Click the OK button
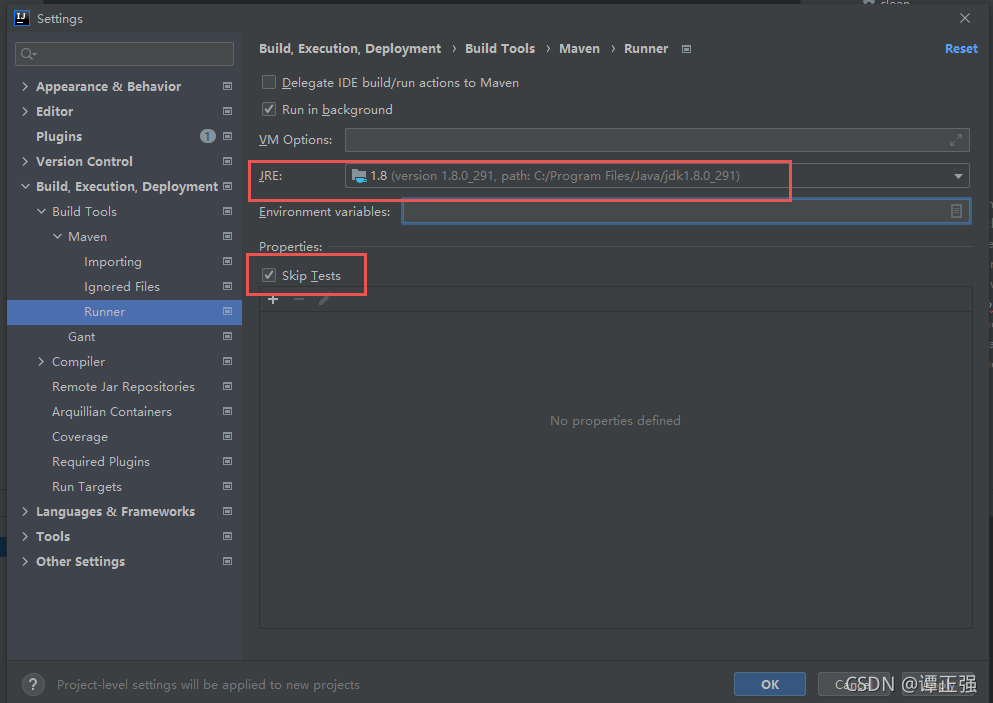This screenshot has height=703, width=993. 769,685
